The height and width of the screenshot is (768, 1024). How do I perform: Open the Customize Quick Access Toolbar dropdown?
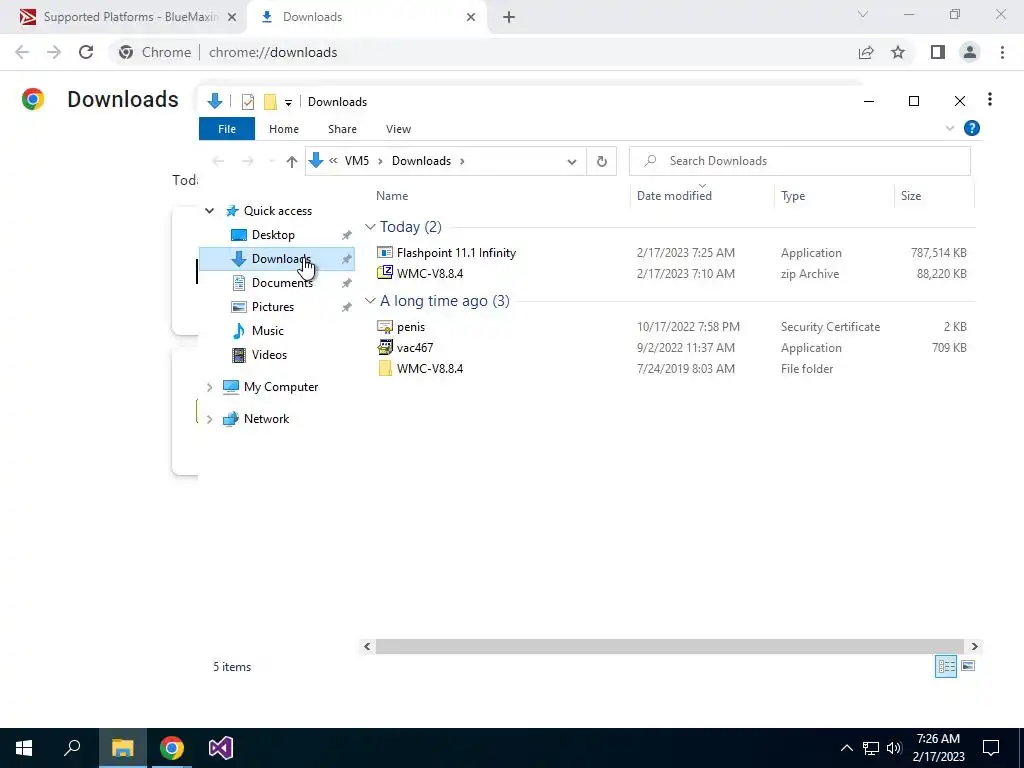coord(288,103)
